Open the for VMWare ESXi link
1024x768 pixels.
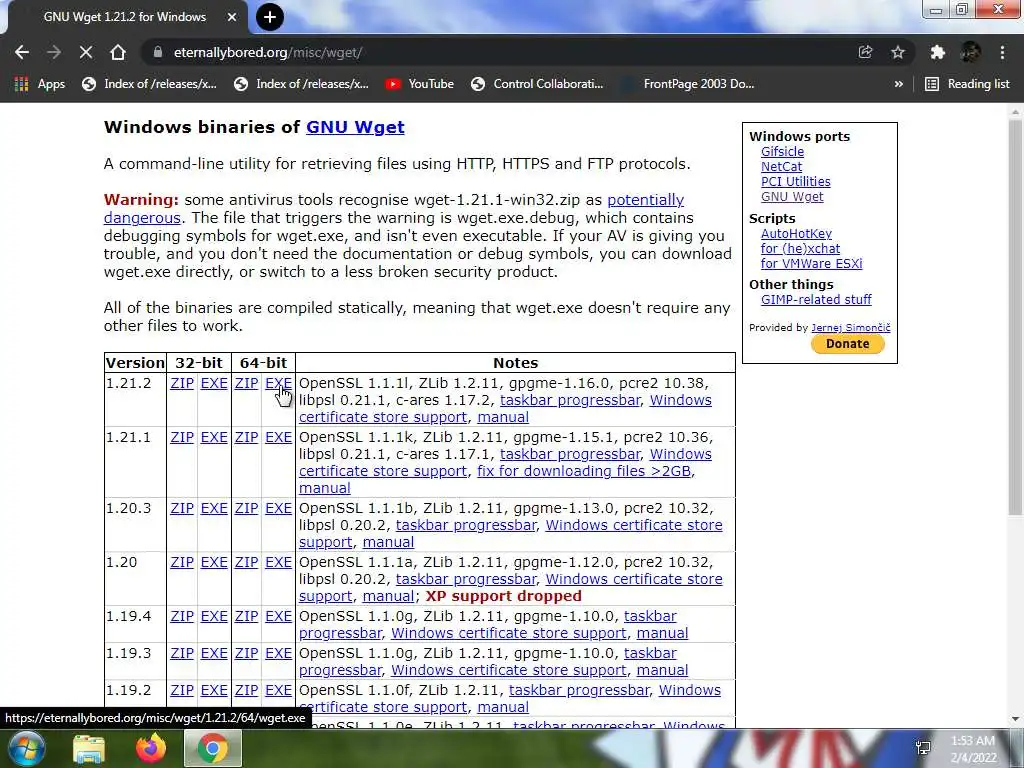pyautogui.click(x=811, y=263)
